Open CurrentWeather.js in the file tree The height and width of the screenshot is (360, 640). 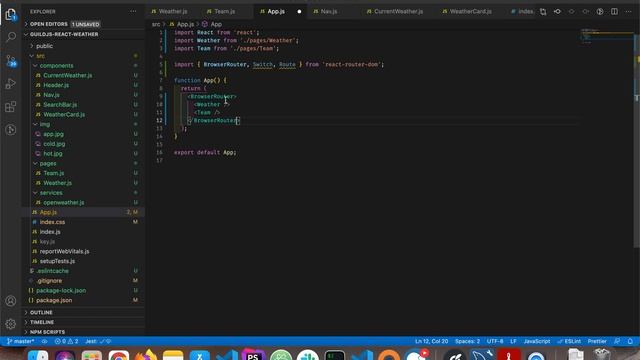tap(83, 76)
